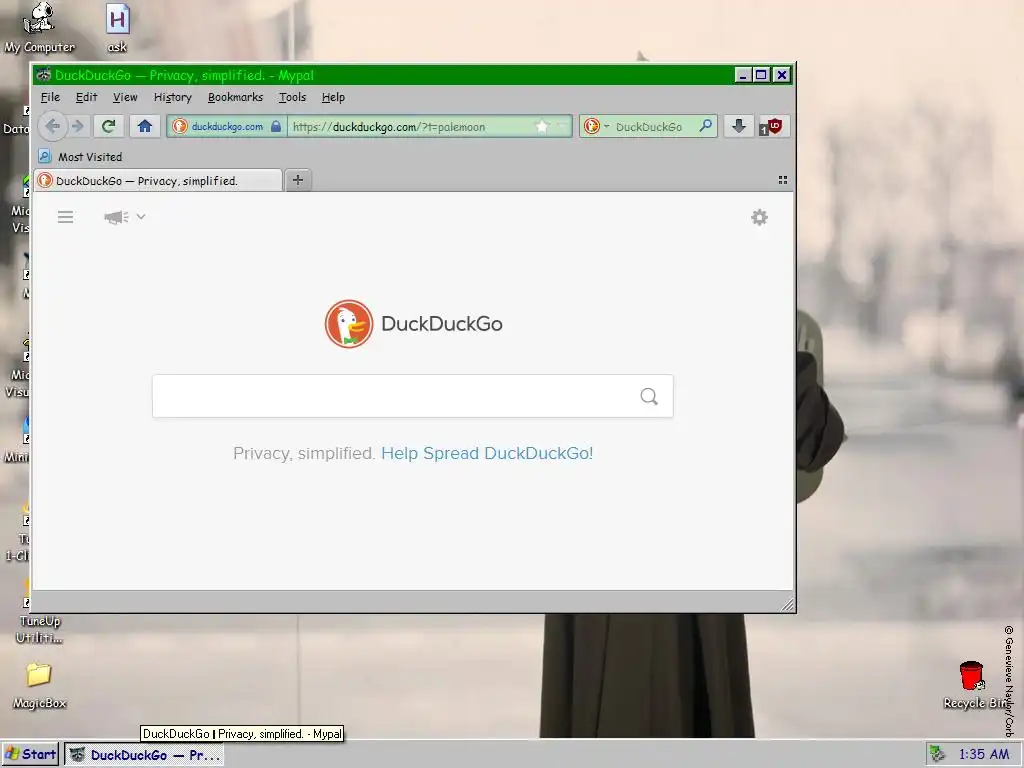Screen dimensions: 1024x768
Task: Open the History menu
Action: coord(172,97)
